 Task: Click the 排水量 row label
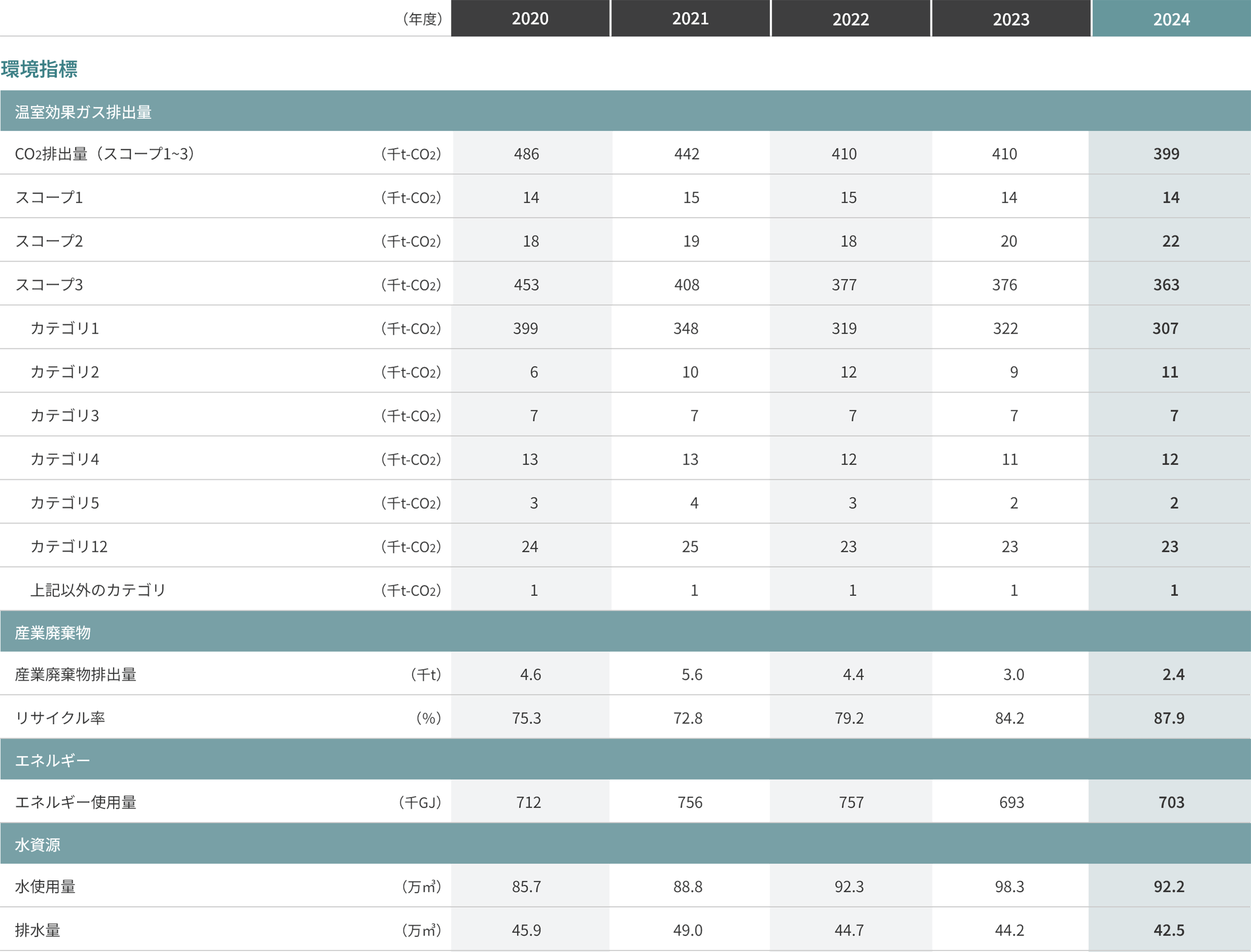(38, 930)
